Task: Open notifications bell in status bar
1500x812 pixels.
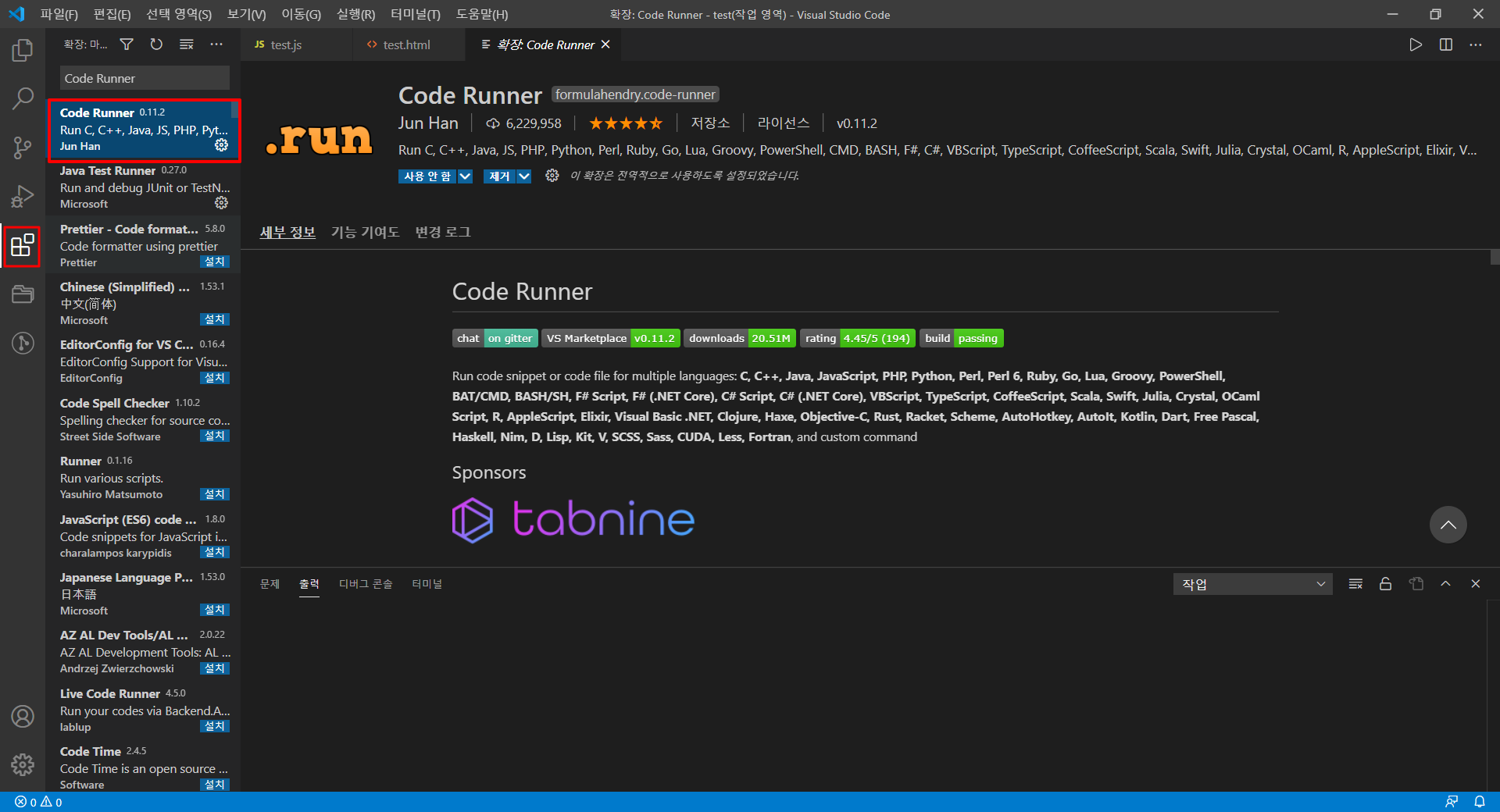Action: point(1480,802)
